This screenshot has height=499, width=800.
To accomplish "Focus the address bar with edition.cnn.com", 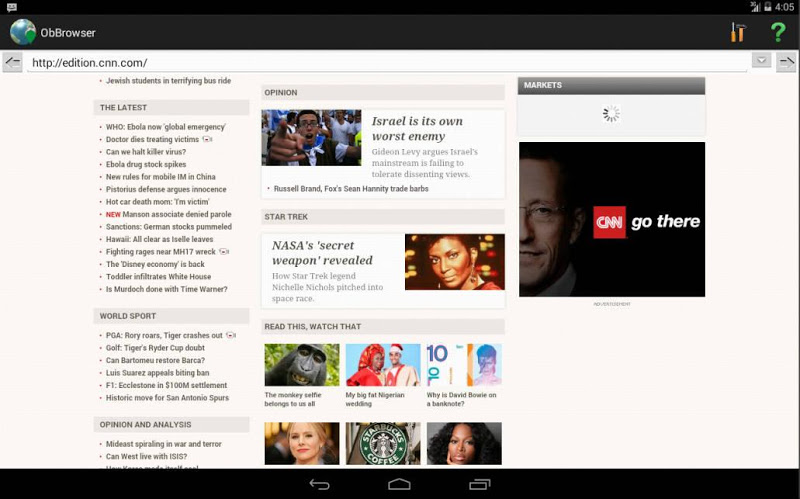I will (x=387, y=63).
